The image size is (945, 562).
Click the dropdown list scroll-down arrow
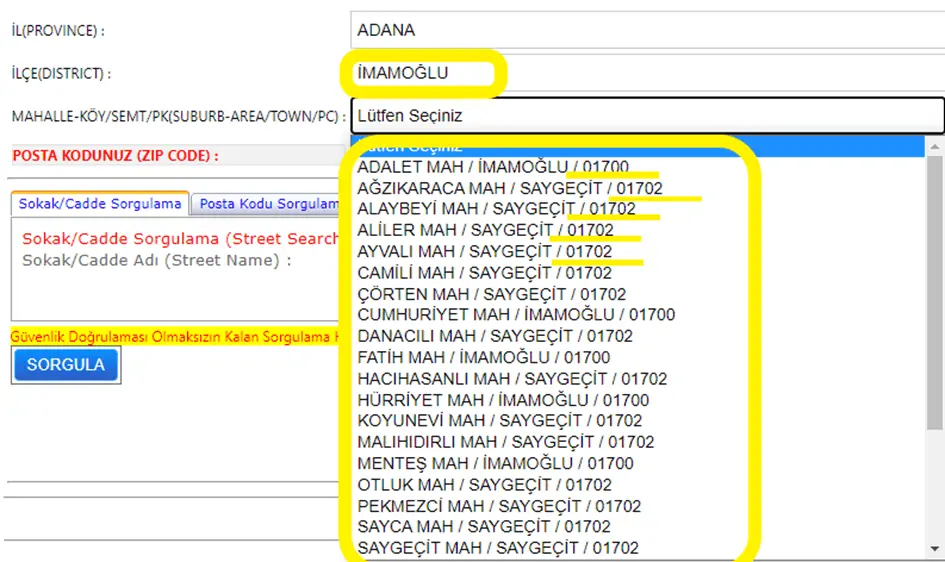point(935,548)
